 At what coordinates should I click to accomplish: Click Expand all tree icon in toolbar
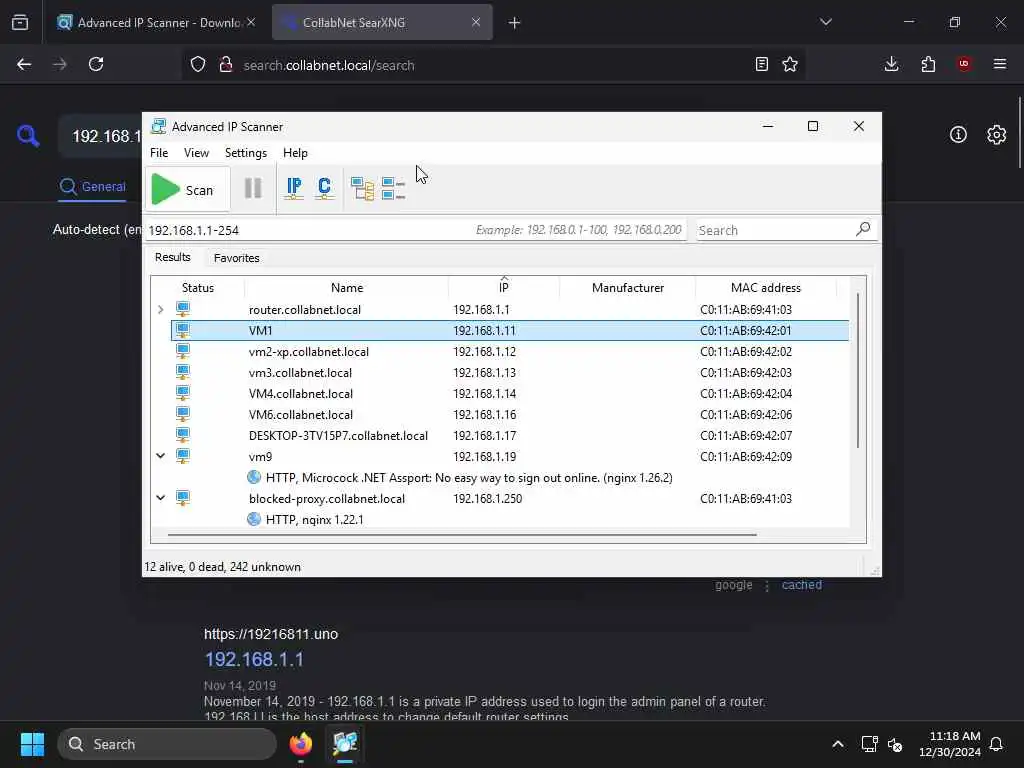click(x=362, y=189)
